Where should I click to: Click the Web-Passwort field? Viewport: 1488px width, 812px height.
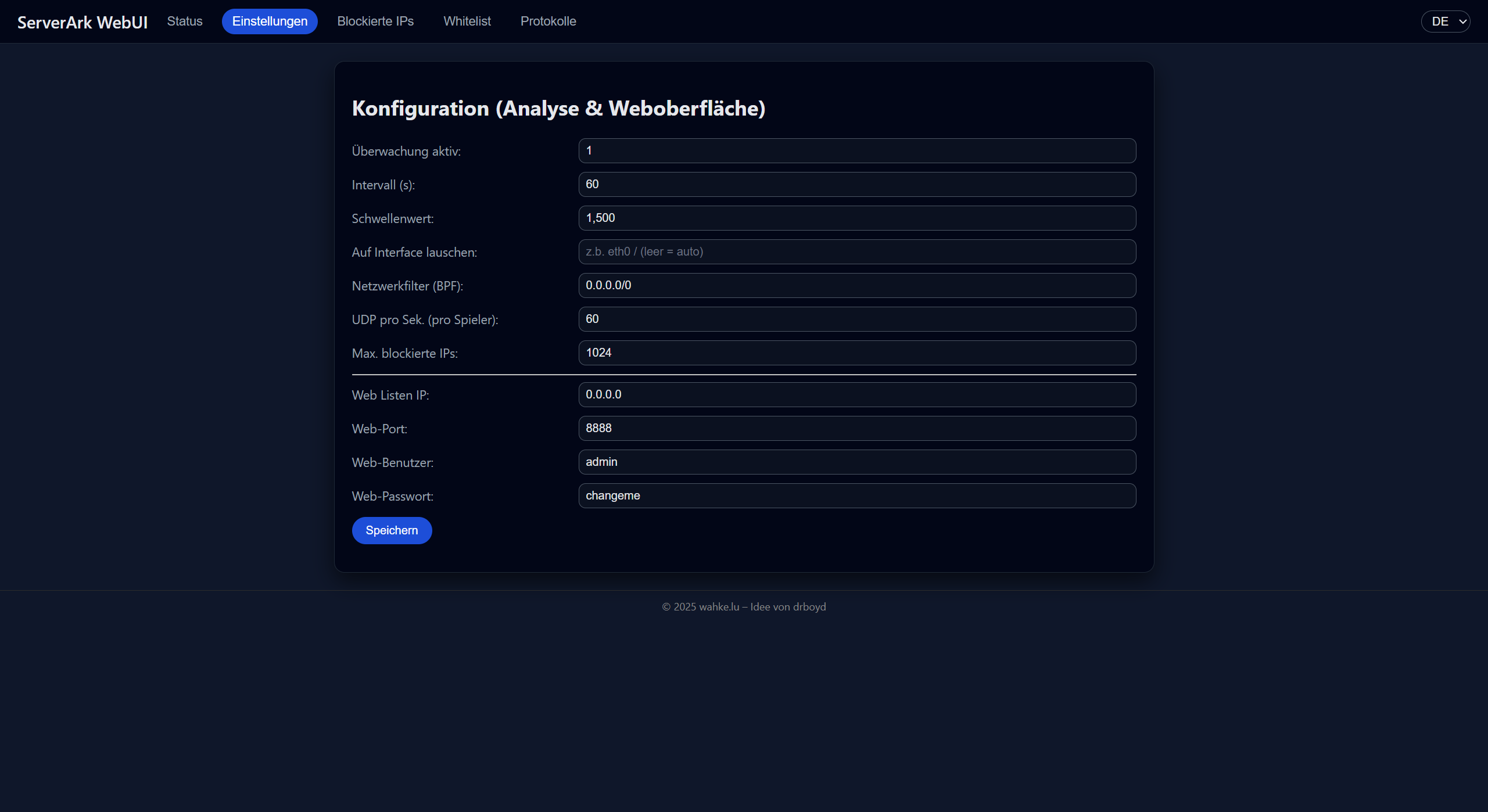857,496
